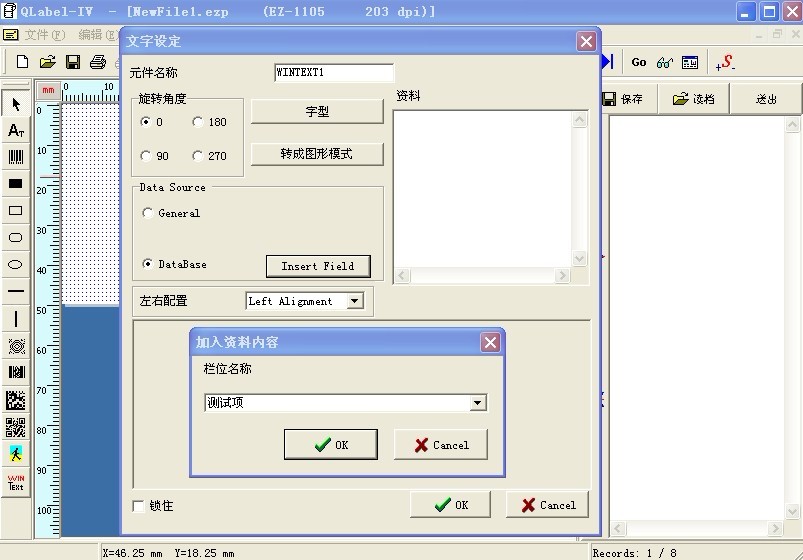Open the 栏位名称 field name dropdown
Screen dimensions: 803x560
pos(477,403)
